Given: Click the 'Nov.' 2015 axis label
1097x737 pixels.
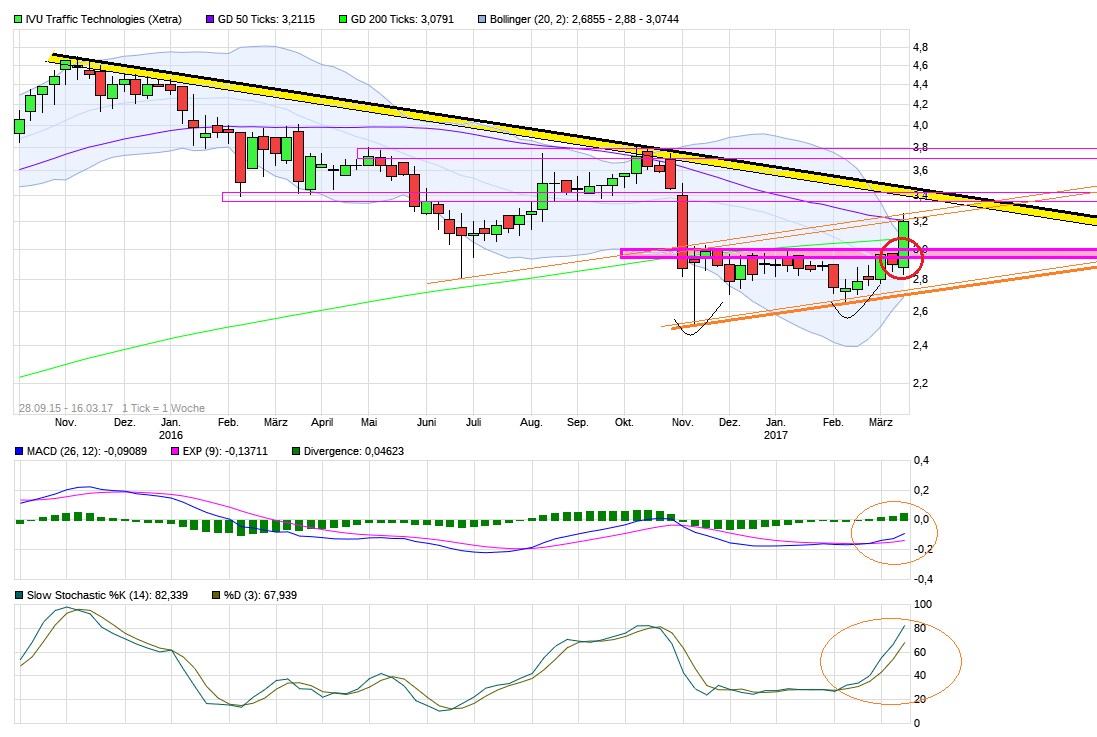Looking at the screenshot, I should 66,423.
